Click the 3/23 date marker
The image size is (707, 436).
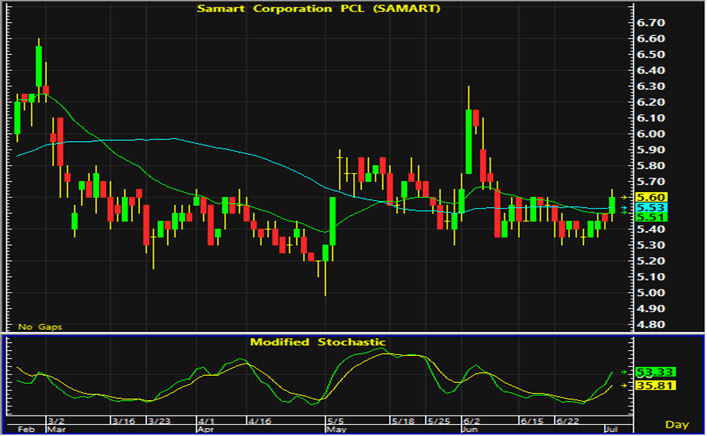click(159, 421)
